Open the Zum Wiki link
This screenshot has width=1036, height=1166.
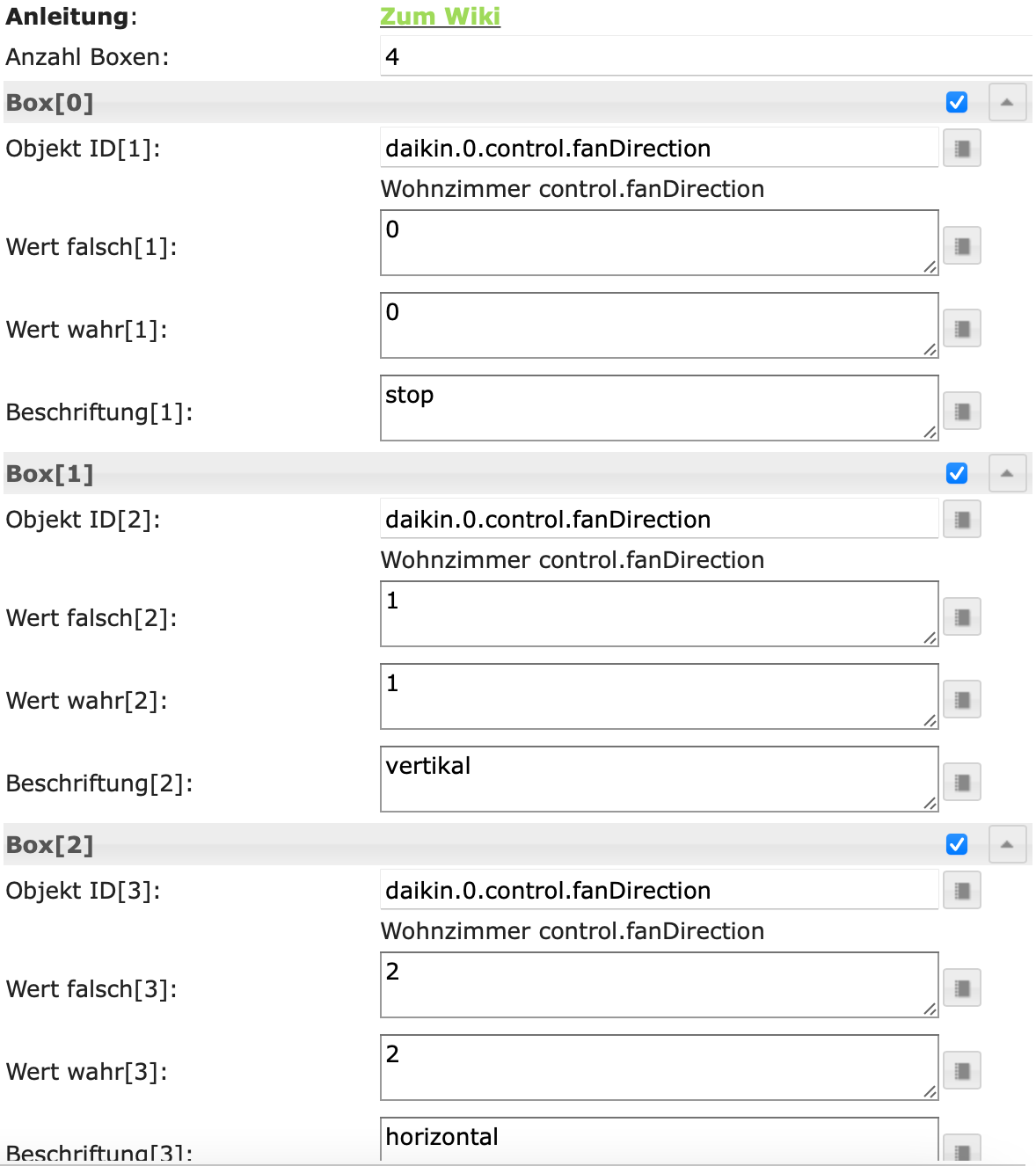[440, 17]
